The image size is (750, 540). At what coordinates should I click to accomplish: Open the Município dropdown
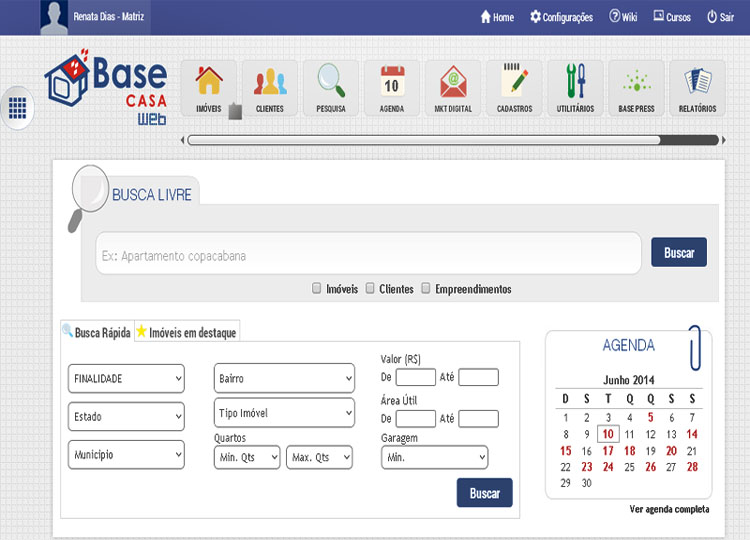(x=126, y=454)
